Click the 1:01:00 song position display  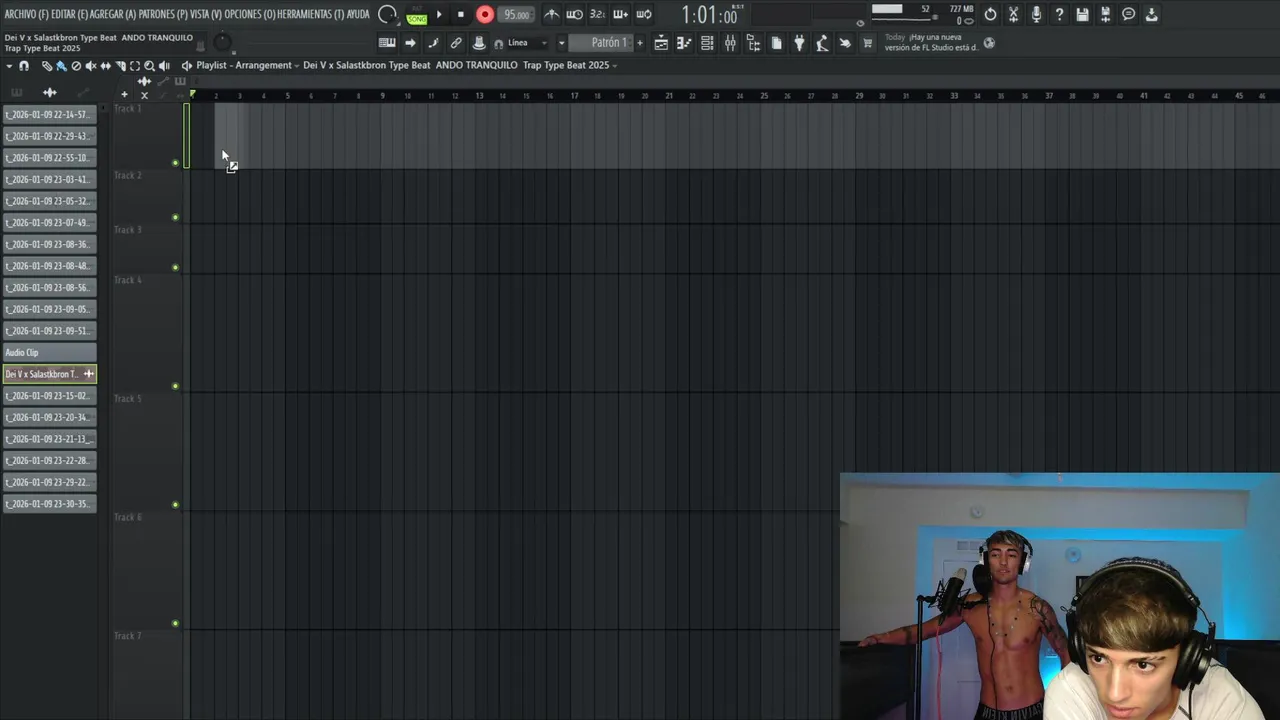710,15
